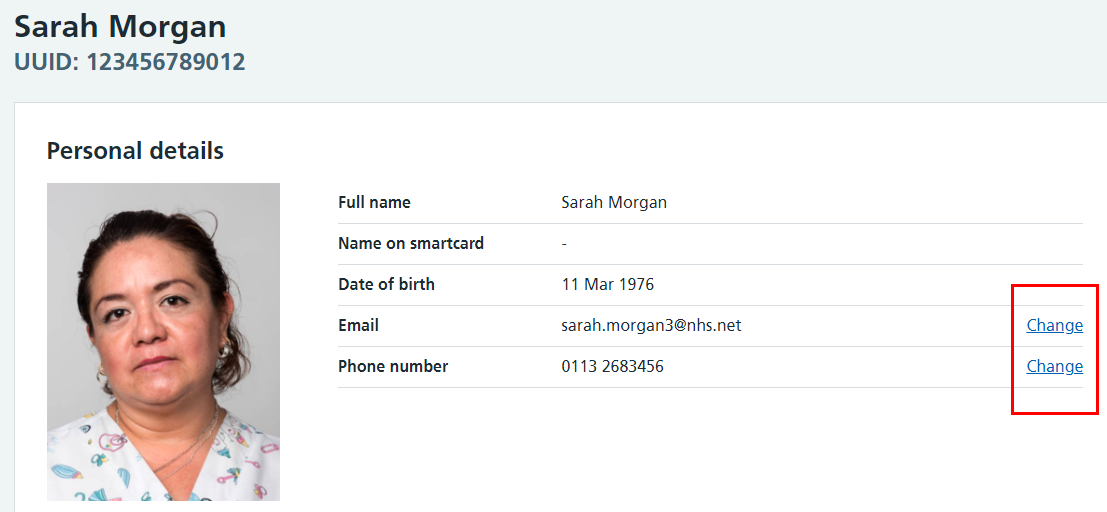Click the Sarah Morgan full name value
1107x512 pixels.
(x=614, y=203)
